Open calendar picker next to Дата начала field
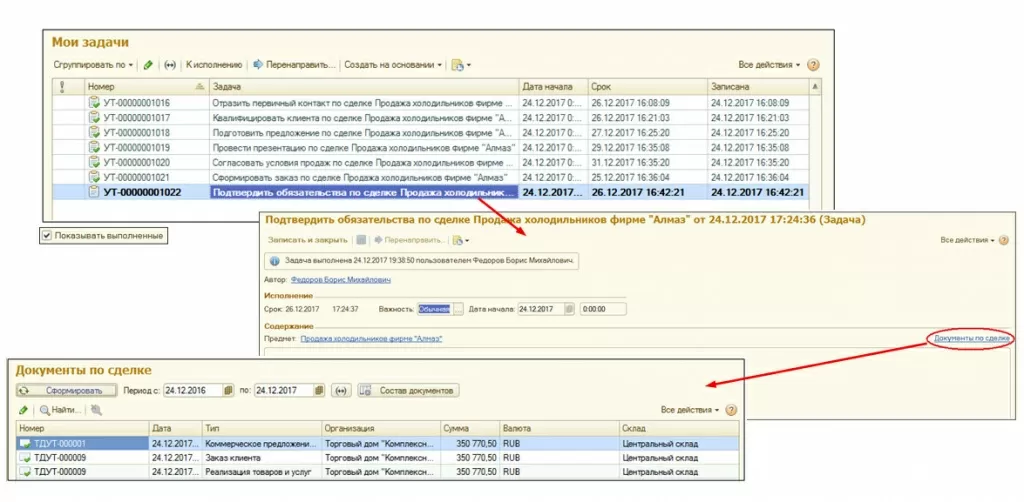Image resolution: width=1024 pixels, height=502 pixels. pos(568,309)
